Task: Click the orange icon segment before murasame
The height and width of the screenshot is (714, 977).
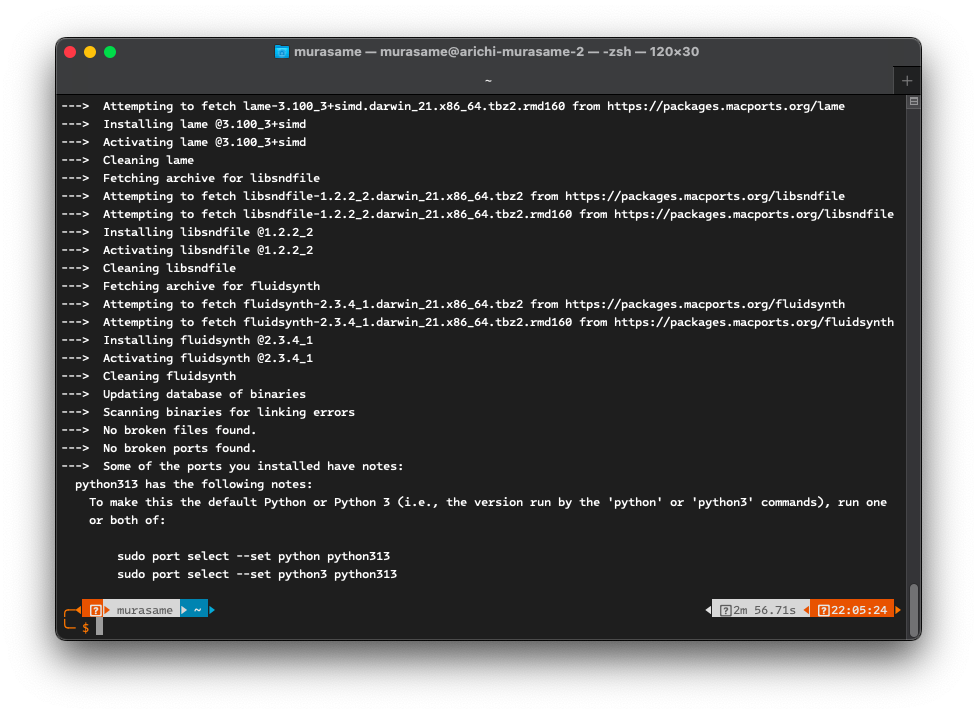Action: [x=95, y=610]
